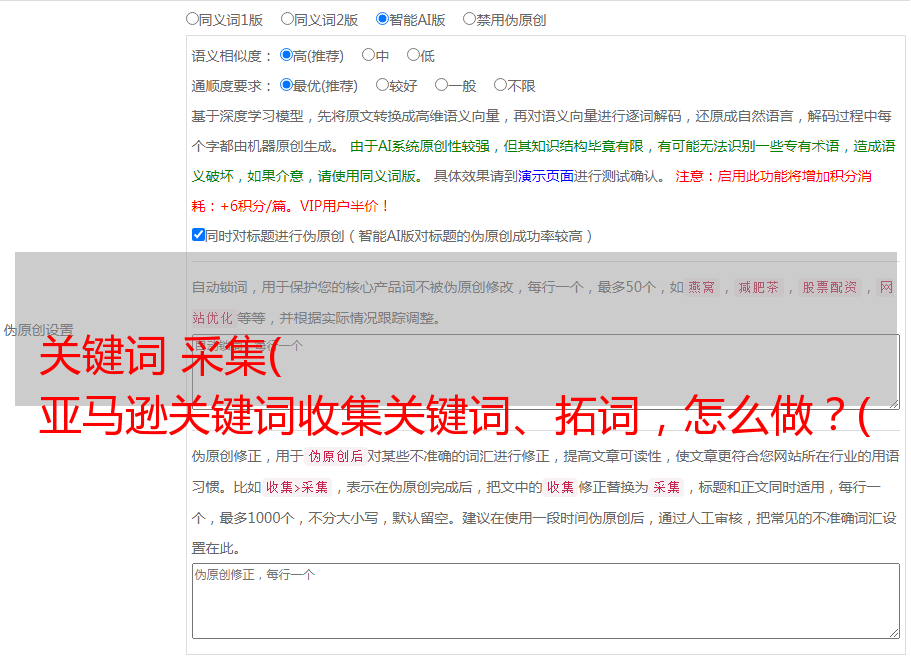Select 一般 for 通顺度要求
911x658 pixels.
tap(442, 85)
